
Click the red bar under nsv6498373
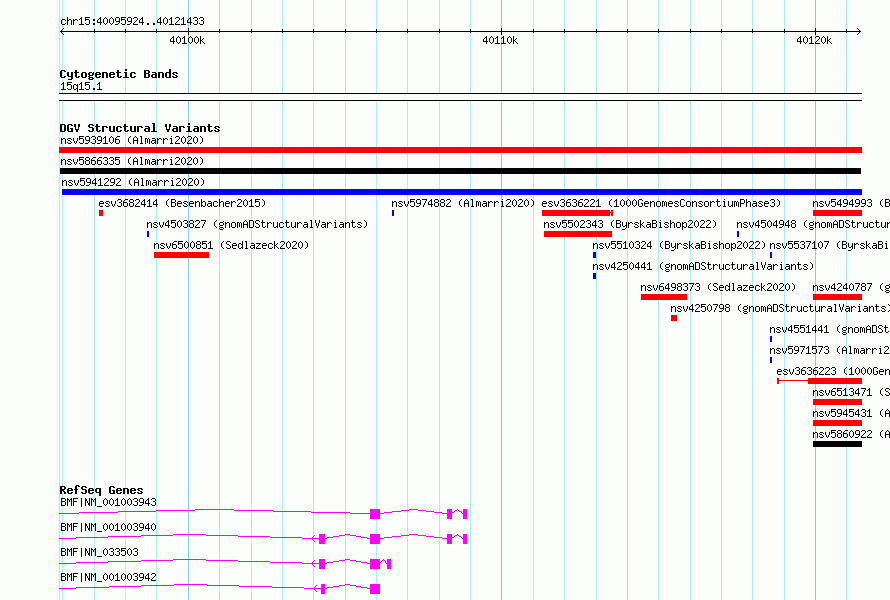click(x=664, y=297)
